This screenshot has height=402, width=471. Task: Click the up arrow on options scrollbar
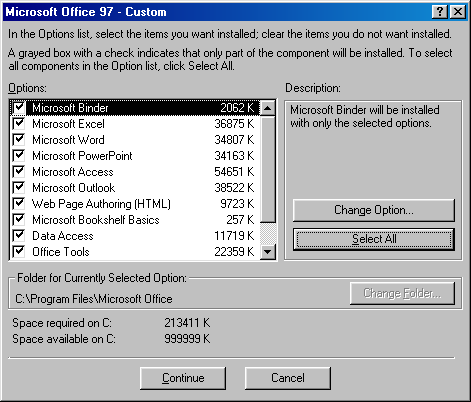268,108
